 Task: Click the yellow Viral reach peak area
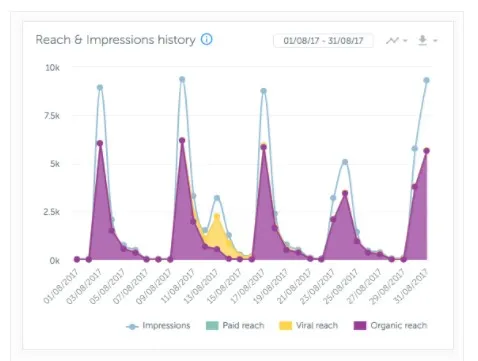pyautogui.click(x=217, y=230)
